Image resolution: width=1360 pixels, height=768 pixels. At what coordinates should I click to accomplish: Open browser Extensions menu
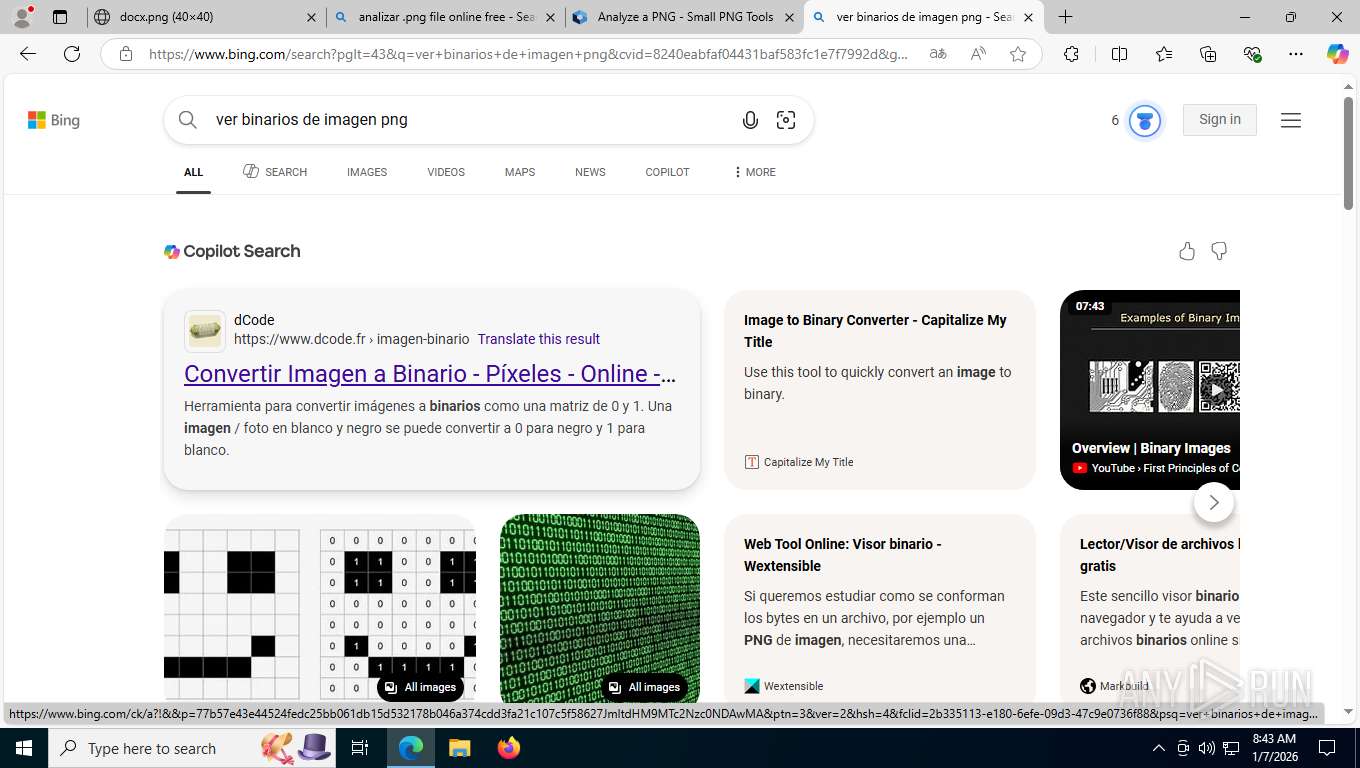1071,54
